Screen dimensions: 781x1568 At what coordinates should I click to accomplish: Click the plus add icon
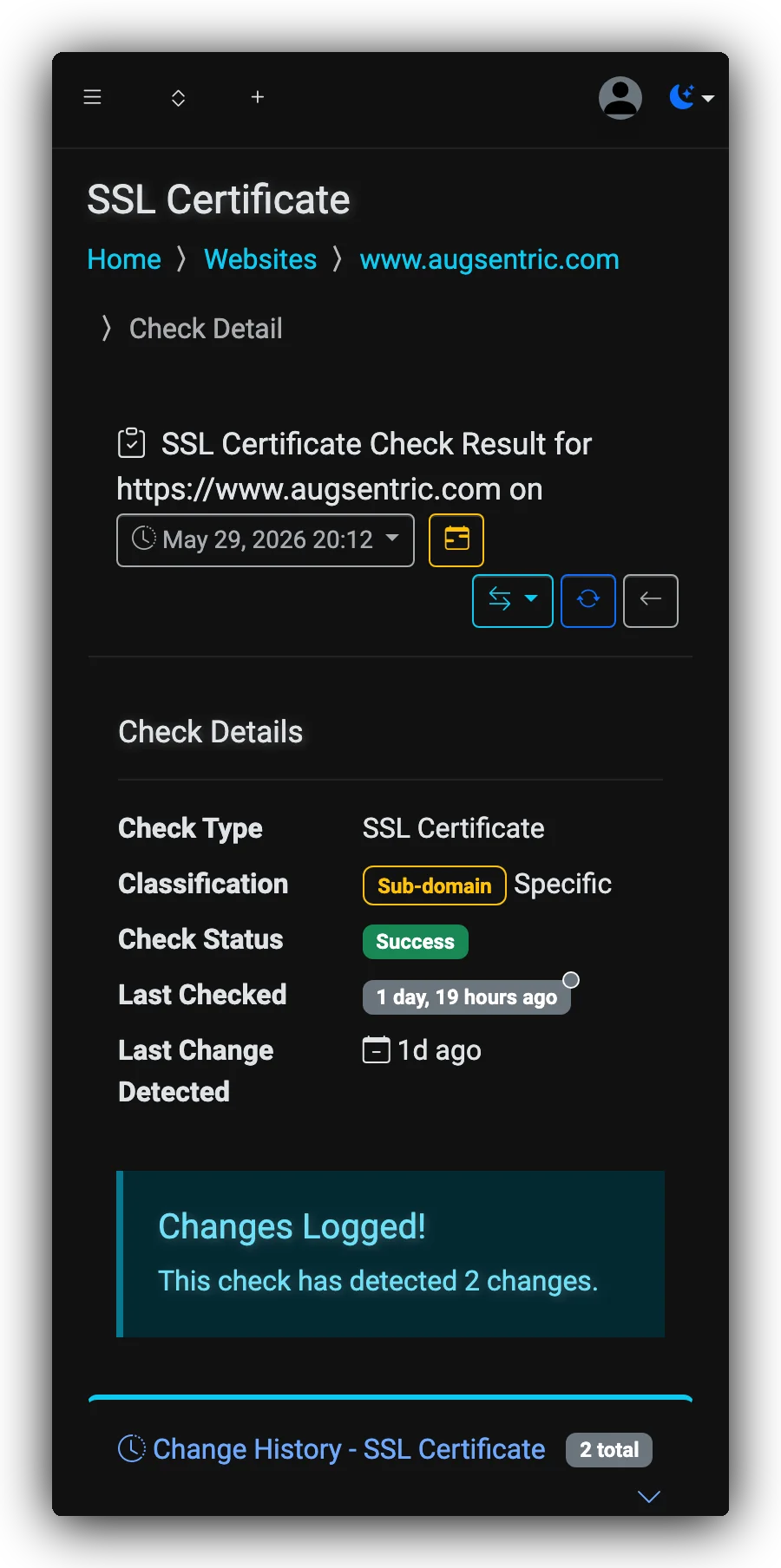point(258,97)
